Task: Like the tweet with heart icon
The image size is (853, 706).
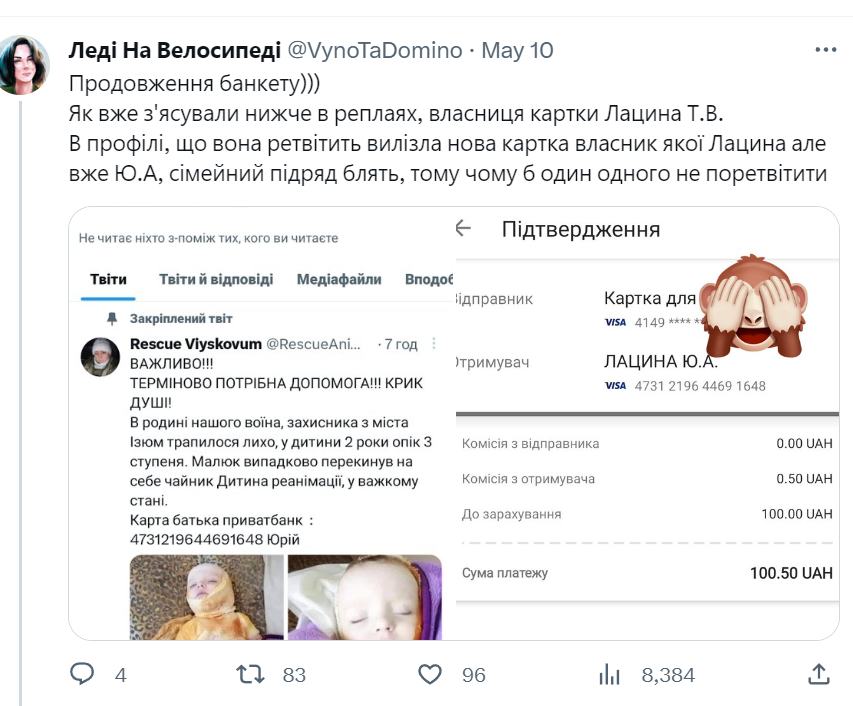Action: pos(430,675)
